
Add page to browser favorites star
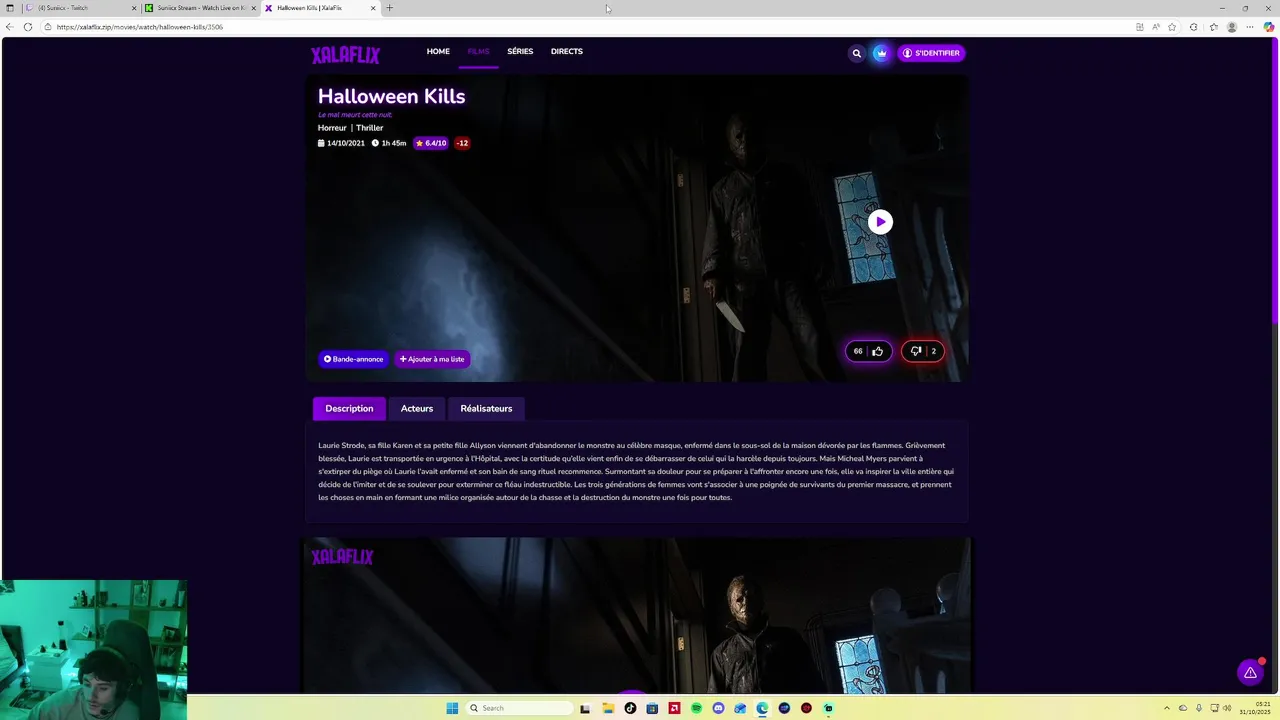tap(1174, 27)
